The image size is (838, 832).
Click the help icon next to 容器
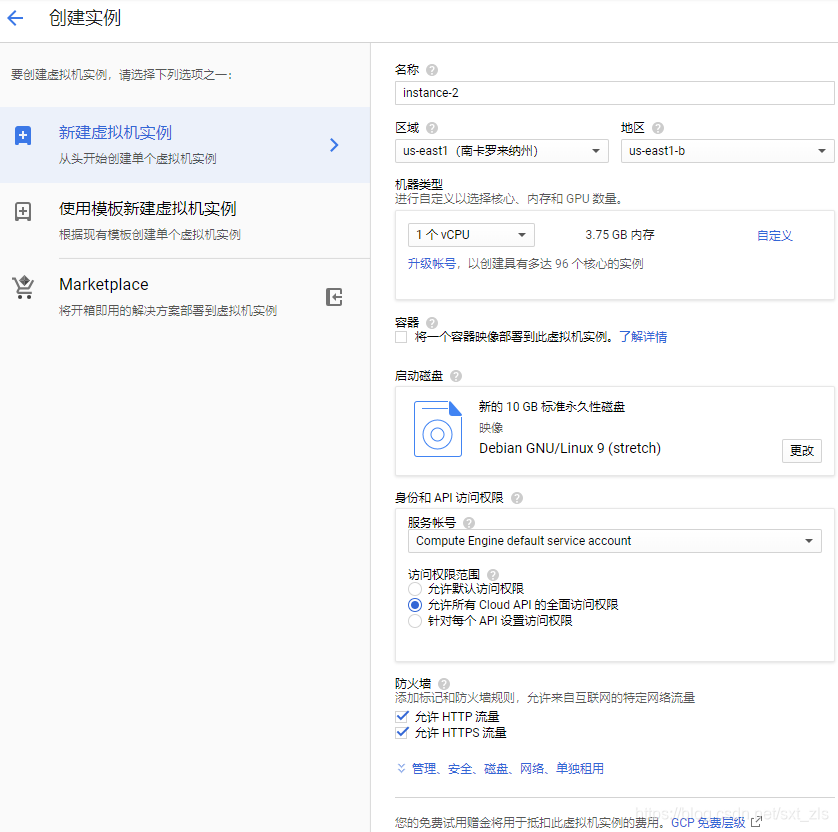click(x=432, y=323)
